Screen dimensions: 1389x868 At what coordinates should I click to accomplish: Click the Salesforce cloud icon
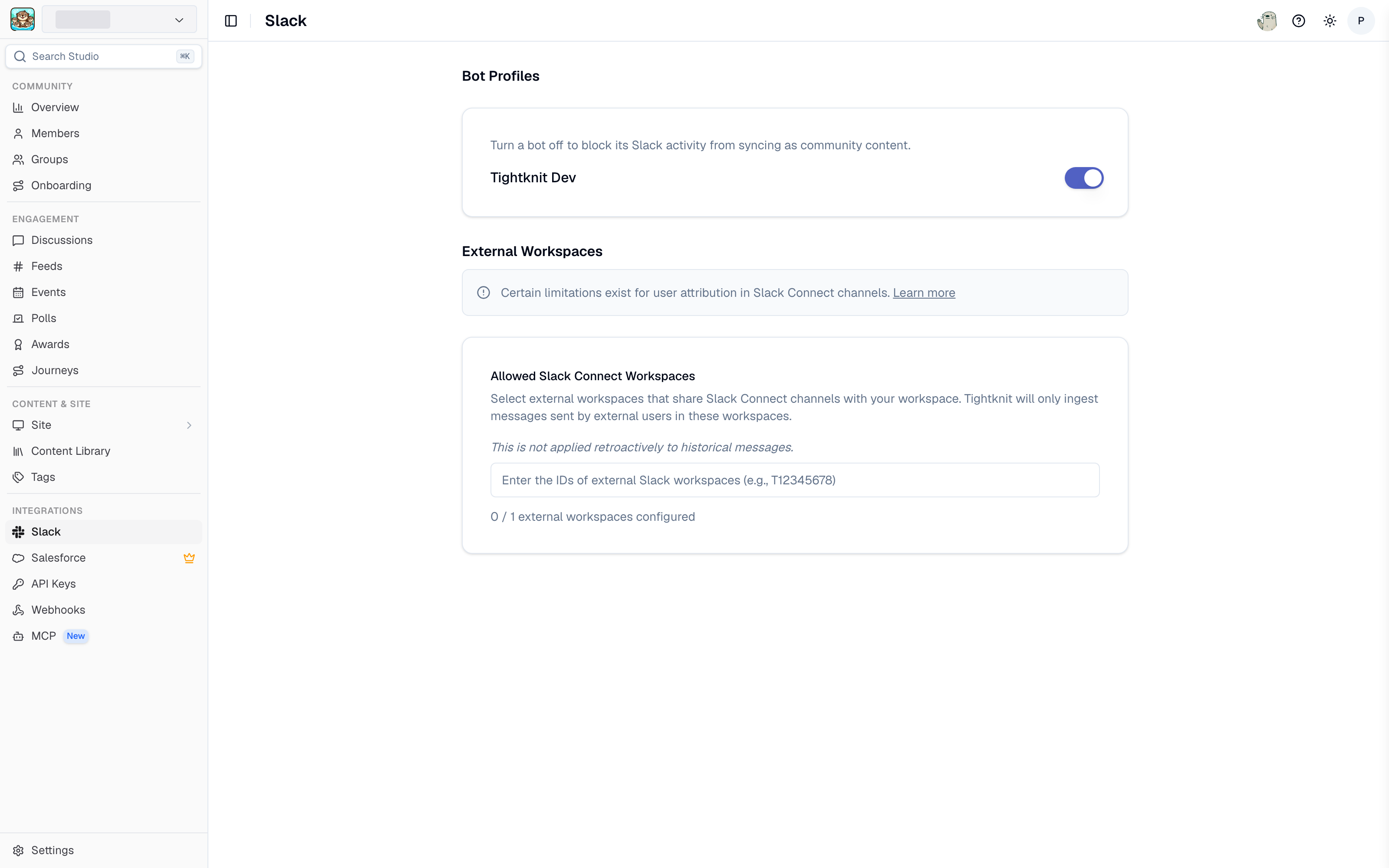pos(18,558)
